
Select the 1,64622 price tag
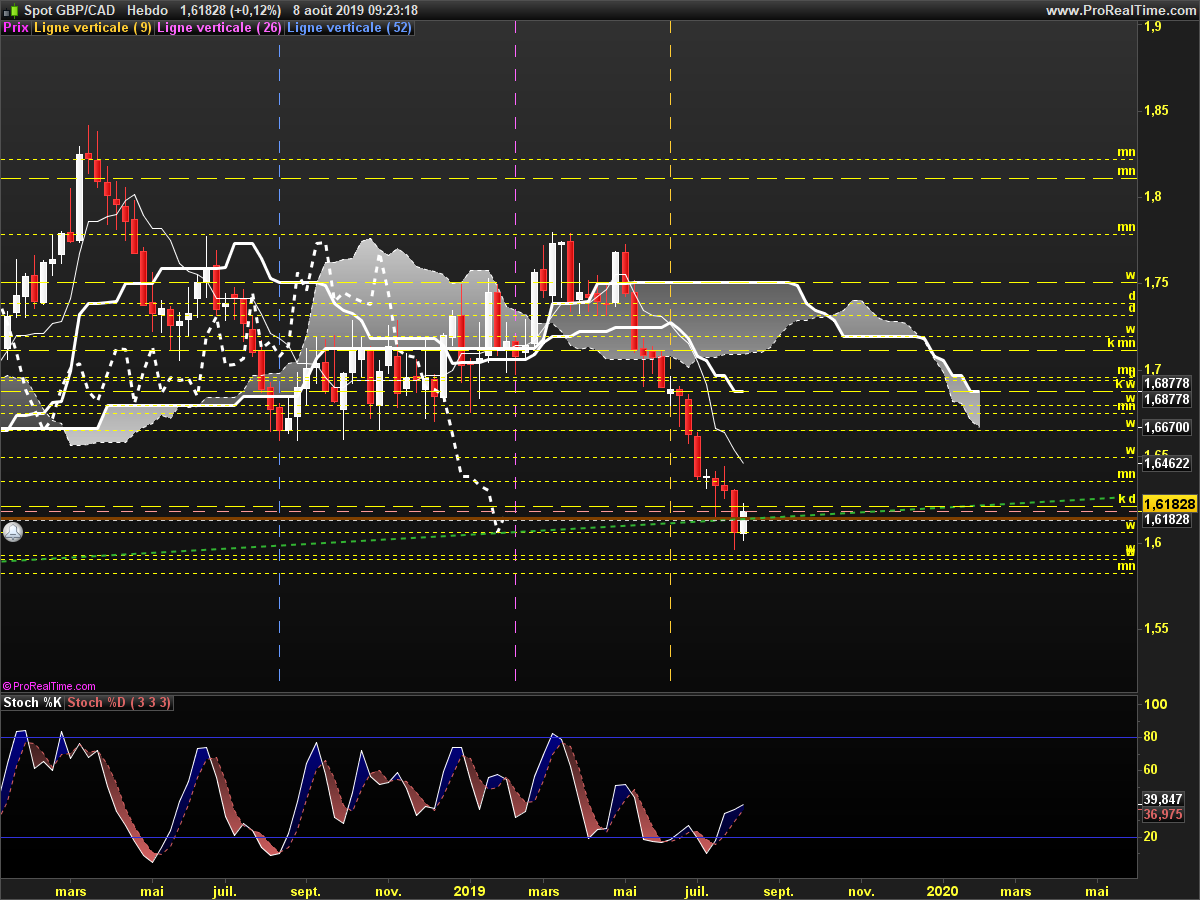pyautogui.click(x=1167, y=463)
